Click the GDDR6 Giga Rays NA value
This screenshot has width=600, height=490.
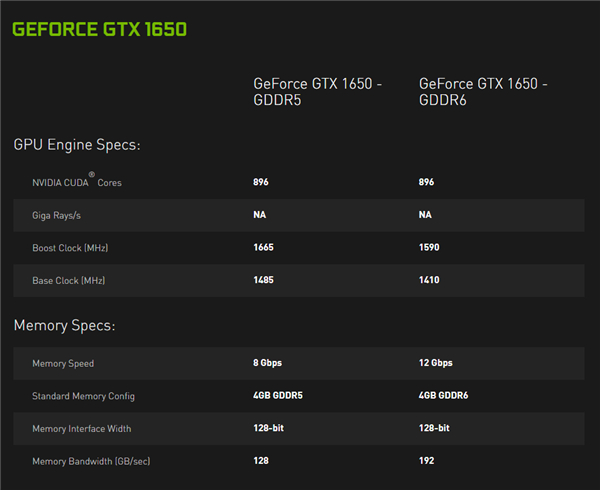click(425, 215)
